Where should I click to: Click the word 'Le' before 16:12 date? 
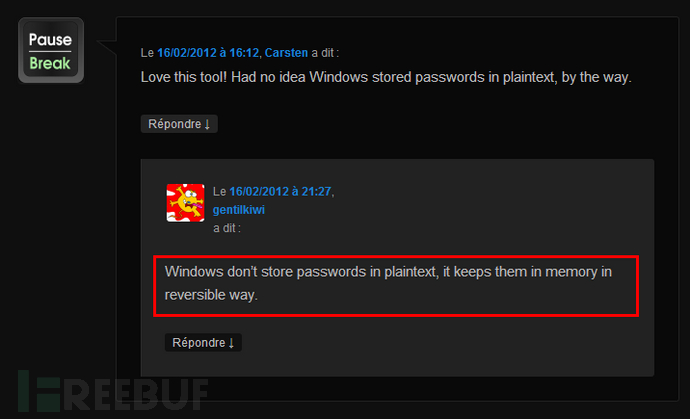coord(147,53)
